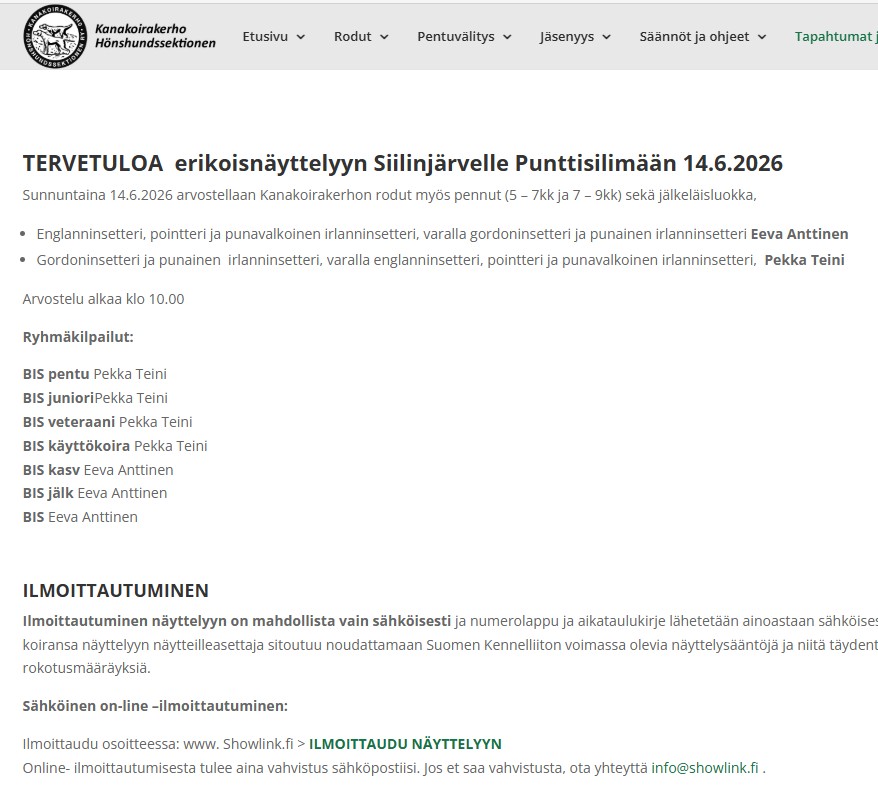Open the Jäsenyys menu item

point(566,36)
